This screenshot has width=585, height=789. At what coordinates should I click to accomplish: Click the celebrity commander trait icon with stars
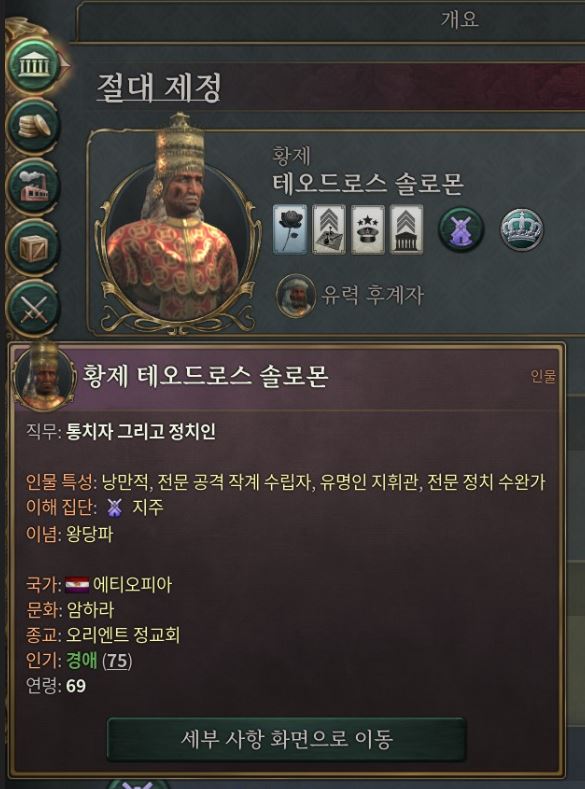[367, 229]
